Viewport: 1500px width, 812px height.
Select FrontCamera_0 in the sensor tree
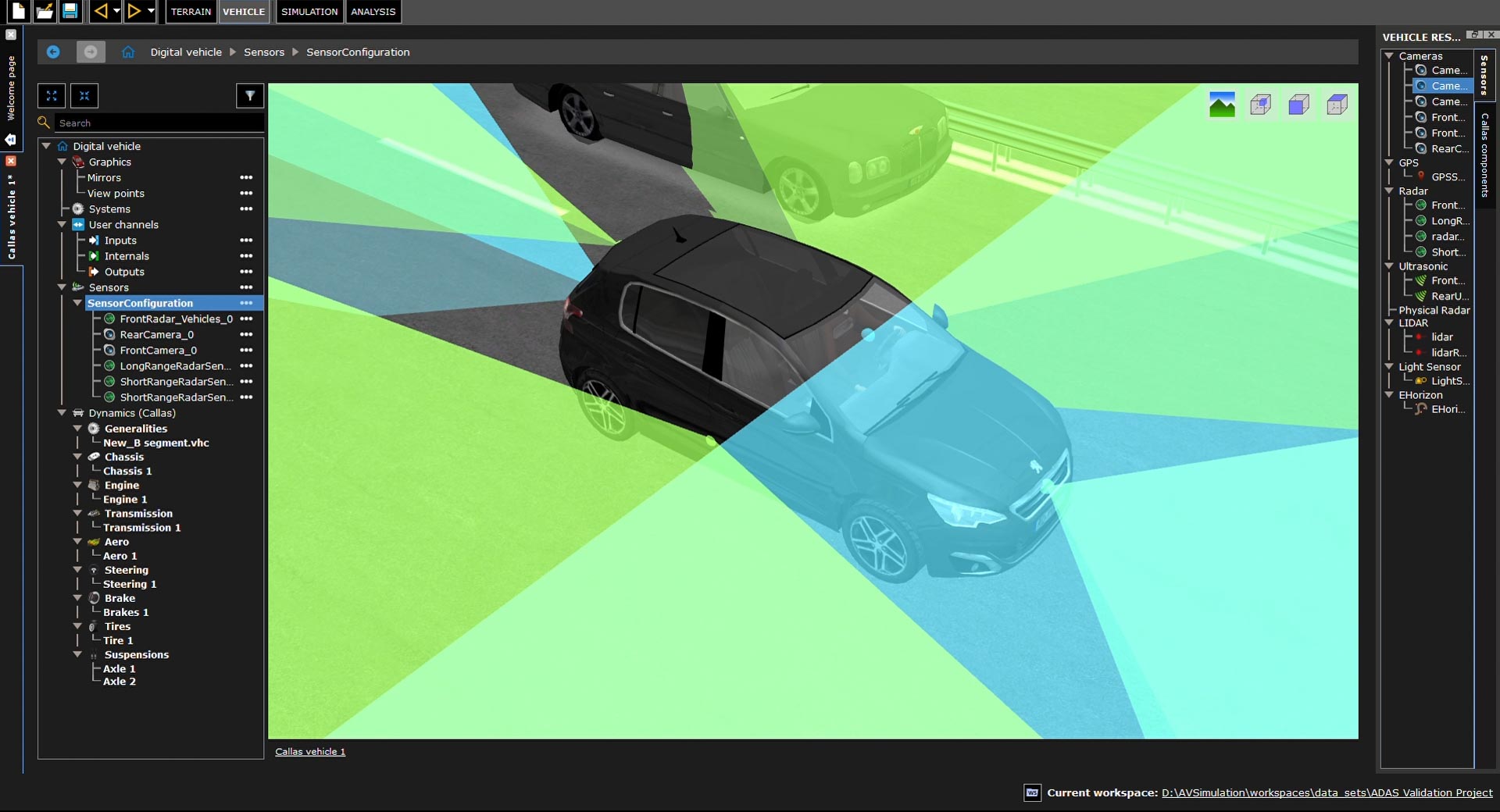point(158,350)
